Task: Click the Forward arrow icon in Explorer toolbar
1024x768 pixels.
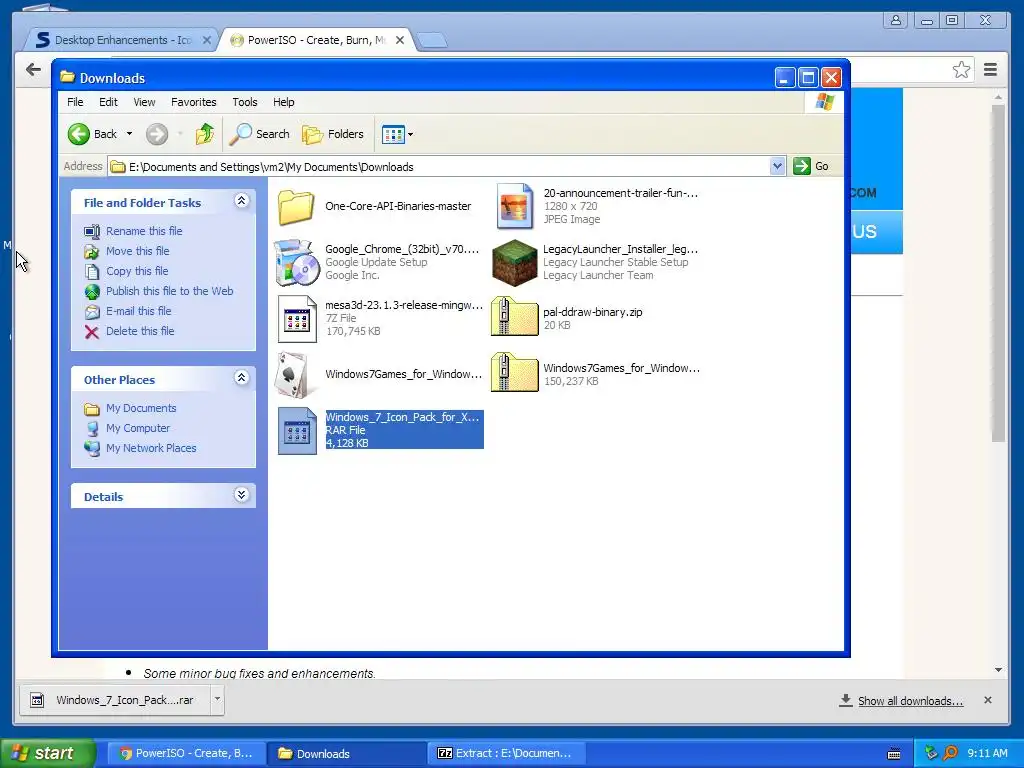Action: click(157, 134)
